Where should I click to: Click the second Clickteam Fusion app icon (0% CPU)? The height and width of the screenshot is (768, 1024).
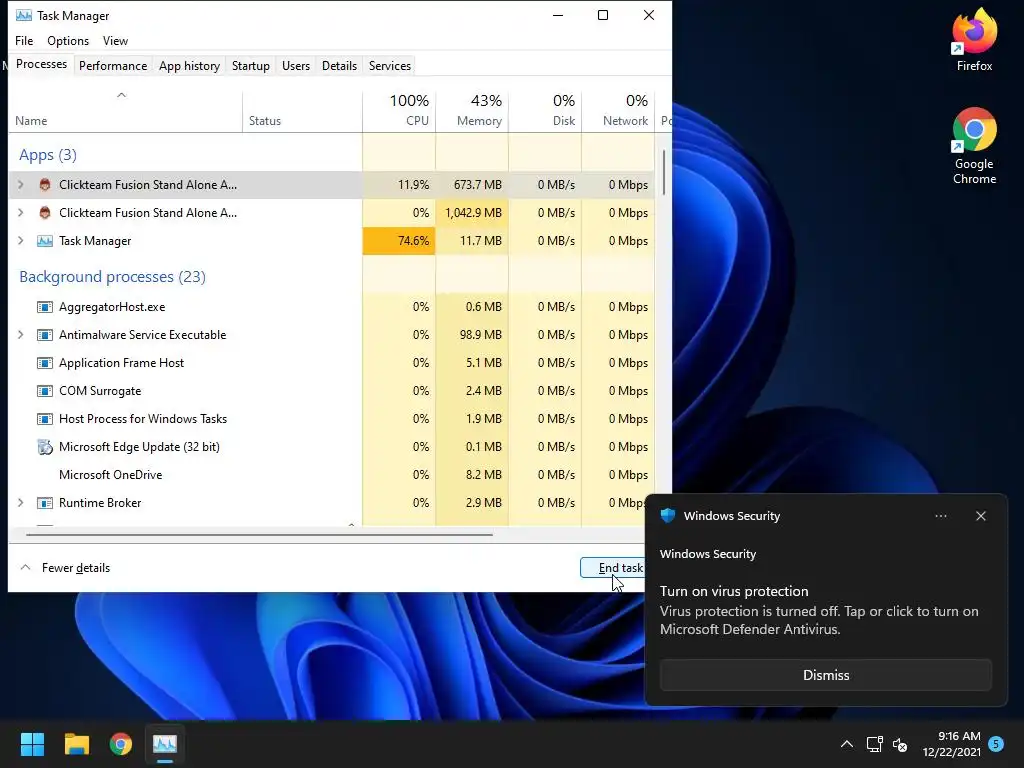coord(44,213)
